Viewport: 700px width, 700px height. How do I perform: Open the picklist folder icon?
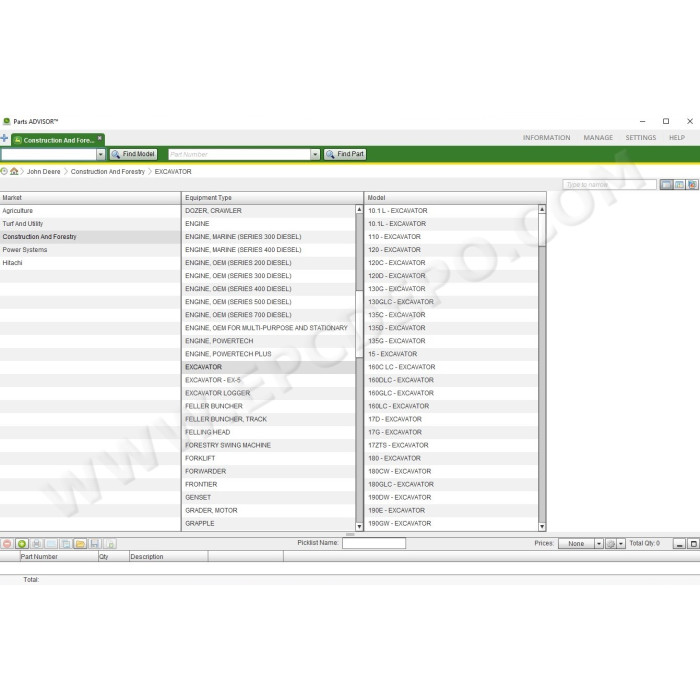(x=80, y=543)
